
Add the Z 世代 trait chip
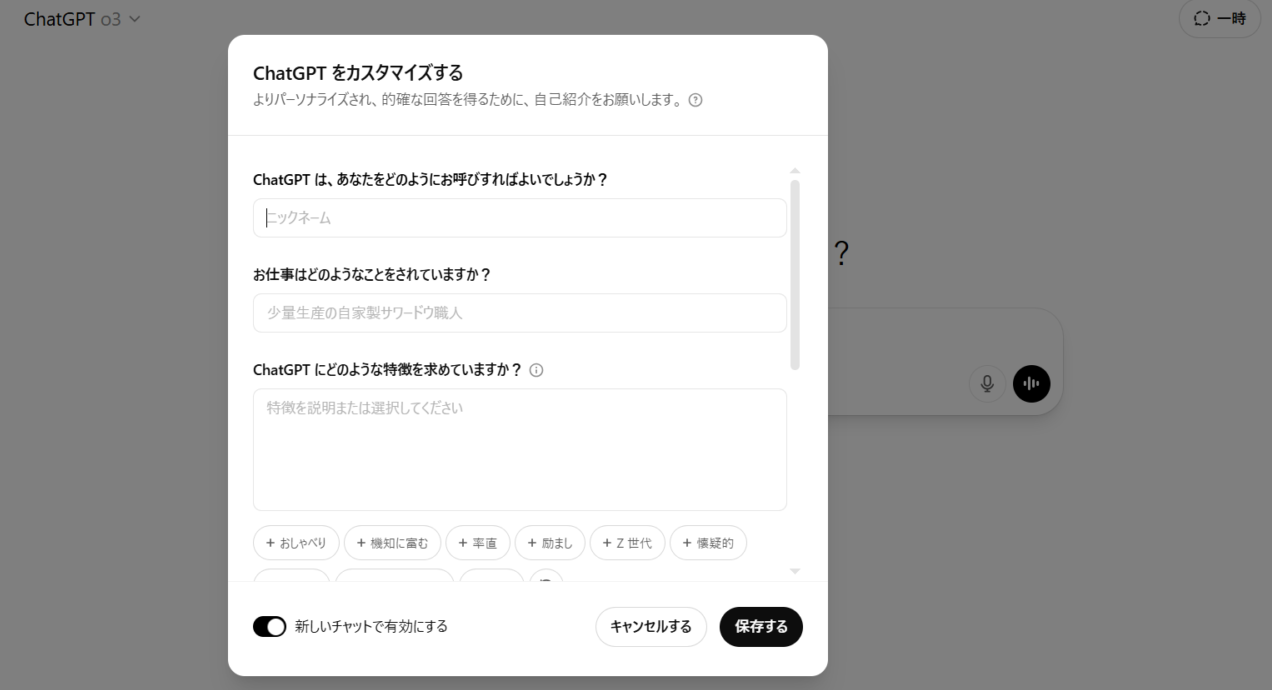point(628,543)
